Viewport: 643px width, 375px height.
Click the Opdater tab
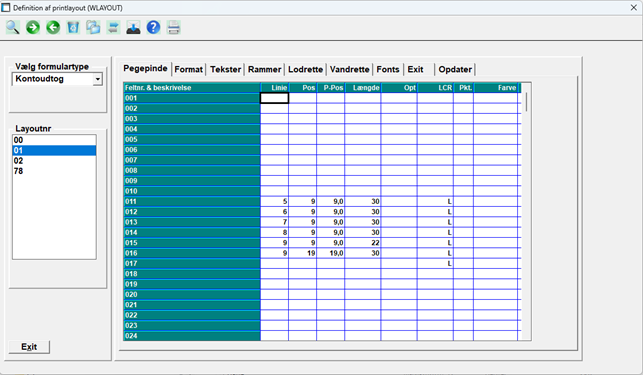coord(455,69)
